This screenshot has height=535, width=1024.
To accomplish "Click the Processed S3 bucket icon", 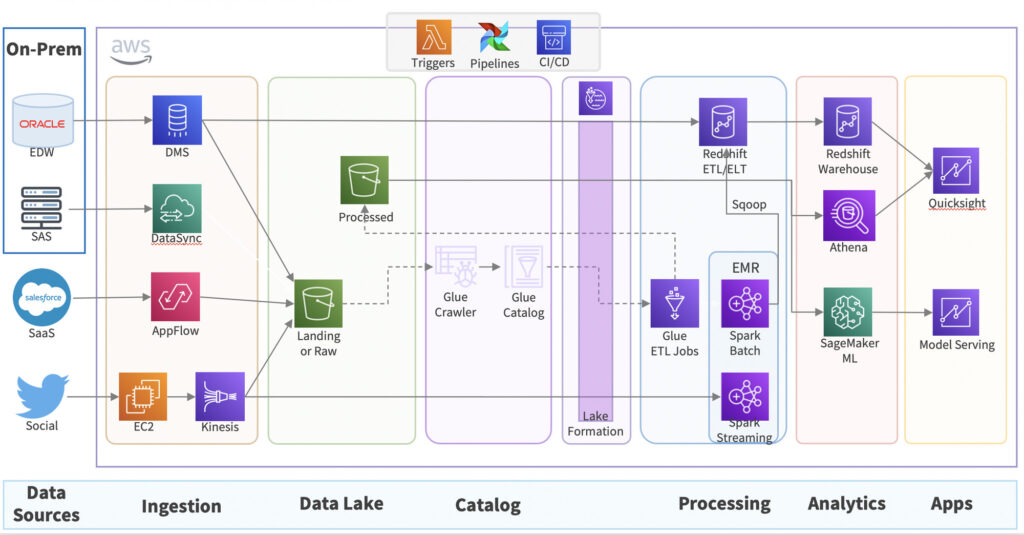I will coord(364,180).
